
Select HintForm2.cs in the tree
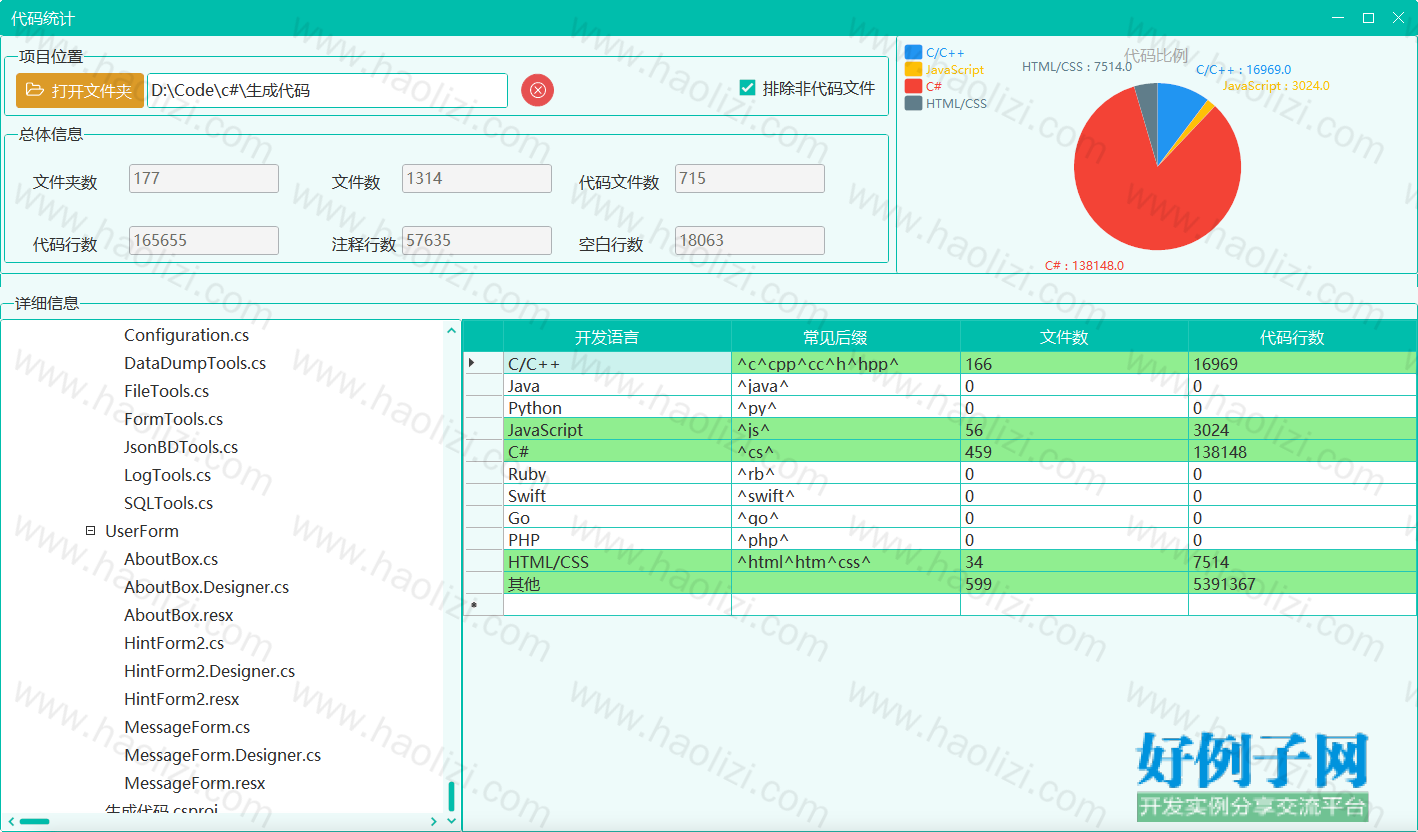click(174, 643)
